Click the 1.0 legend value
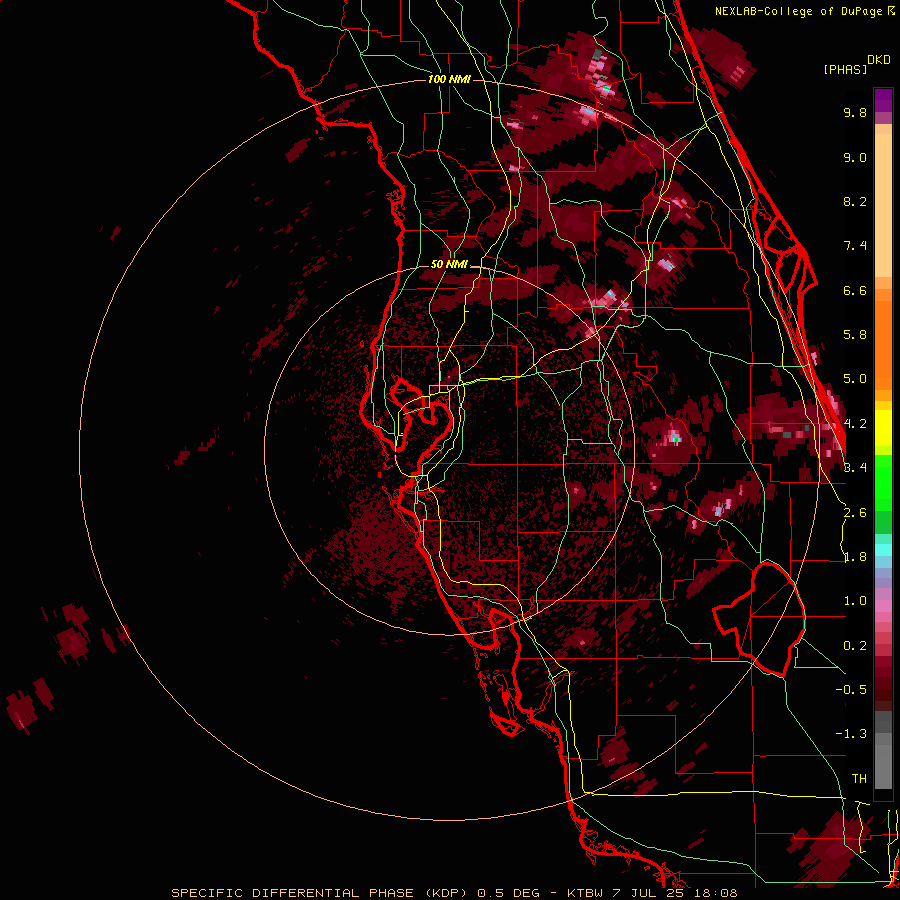900x900 pixels. (855, 601)
